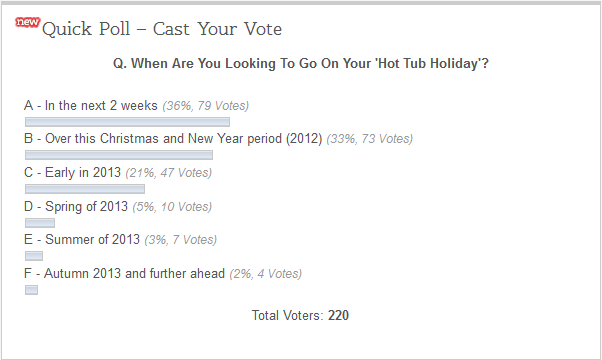
Task: Click the poll question about the Hot Tub Holiday
Action: [x=301, y=63]
